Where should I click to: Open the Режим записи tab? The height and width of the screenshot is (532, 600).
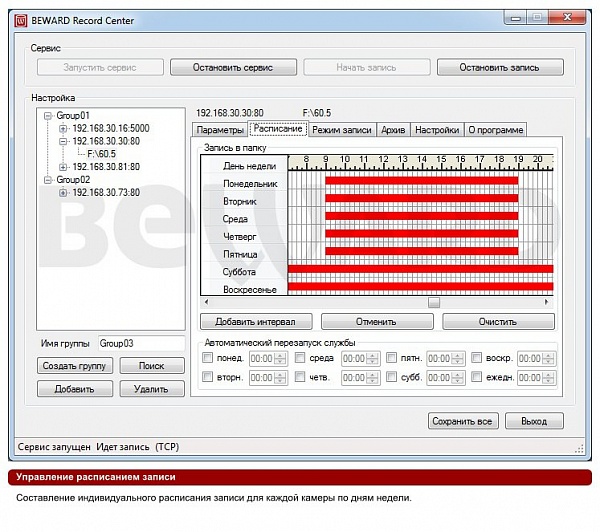pos(342,130)
